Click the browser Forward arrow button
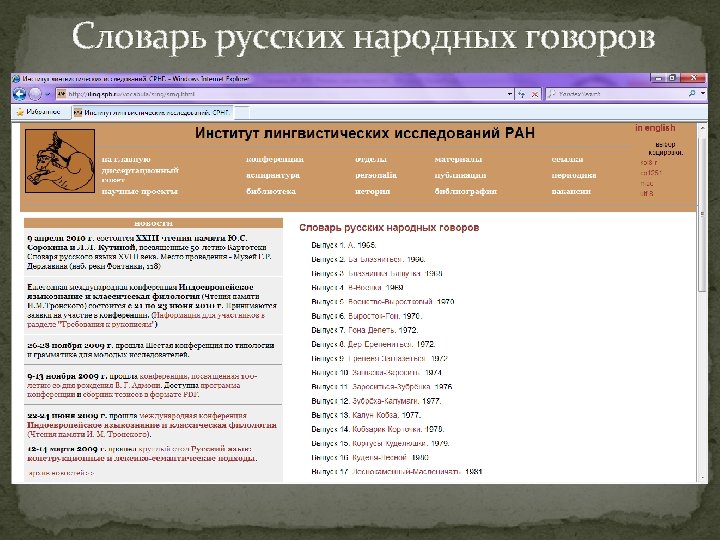Viewport: 720px width, 540px height. pyautogui.click(x=35, y=94)
